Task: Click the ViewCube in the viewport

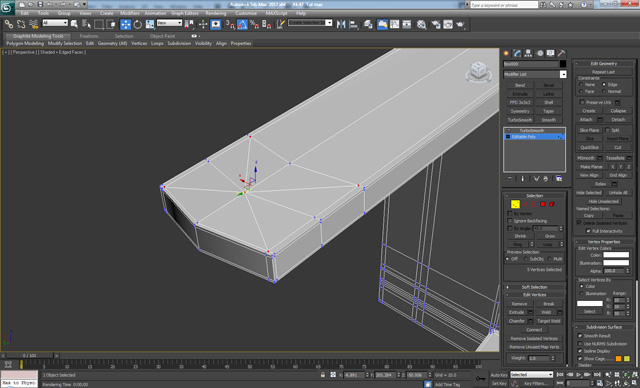Action: point(478,72)
